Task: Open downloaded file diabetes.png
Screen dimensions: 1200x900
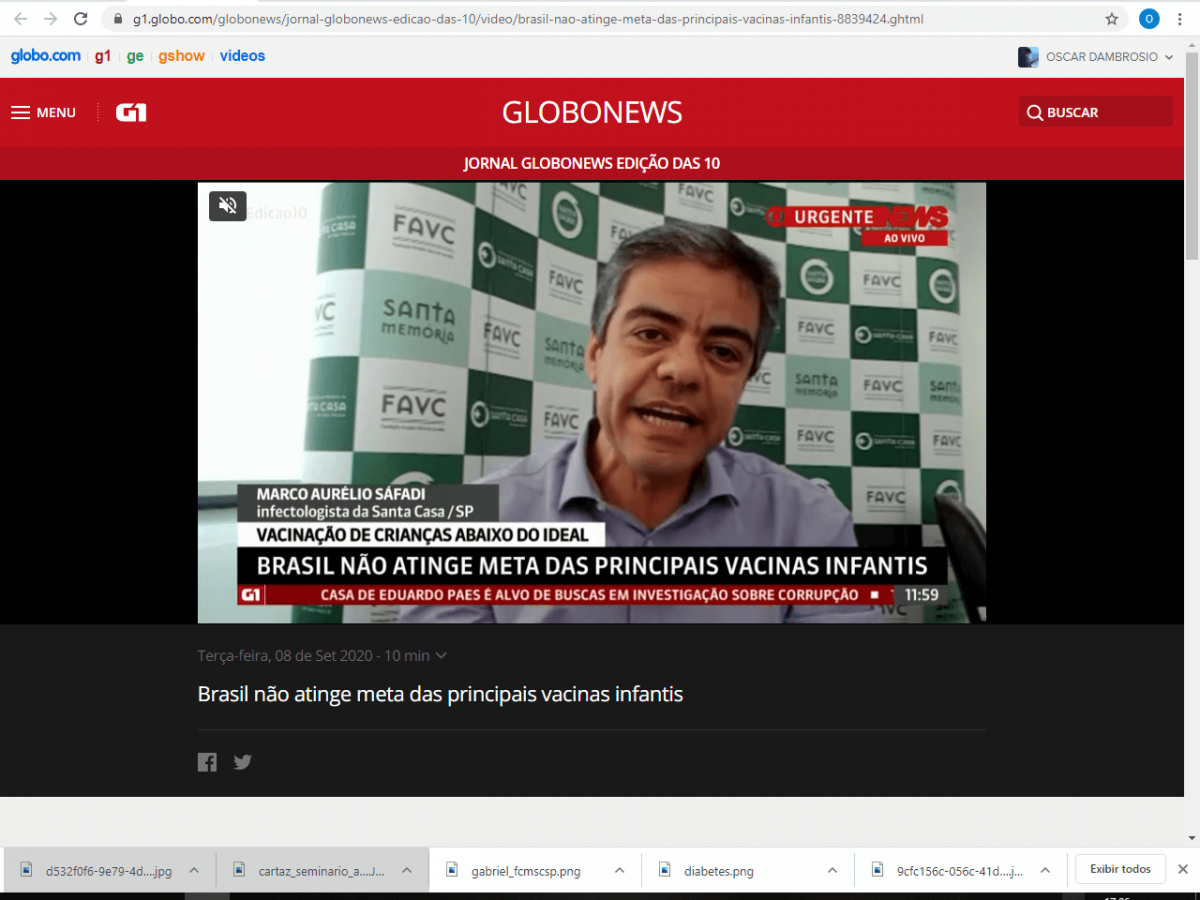Action: coord(719,871)
